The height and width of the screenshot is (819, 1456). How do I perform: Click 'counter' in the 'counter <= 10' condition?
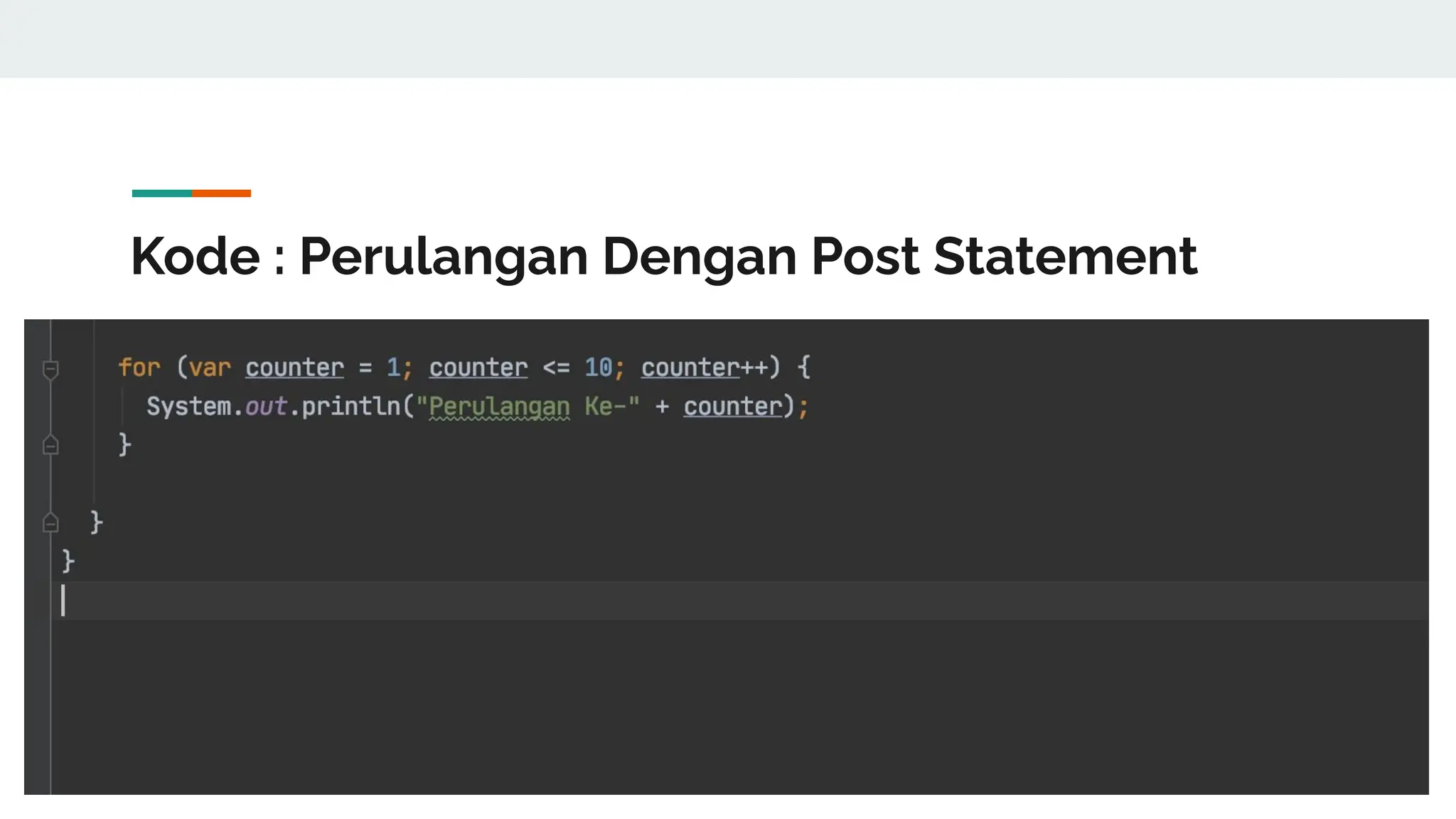[x=478, y=368]
